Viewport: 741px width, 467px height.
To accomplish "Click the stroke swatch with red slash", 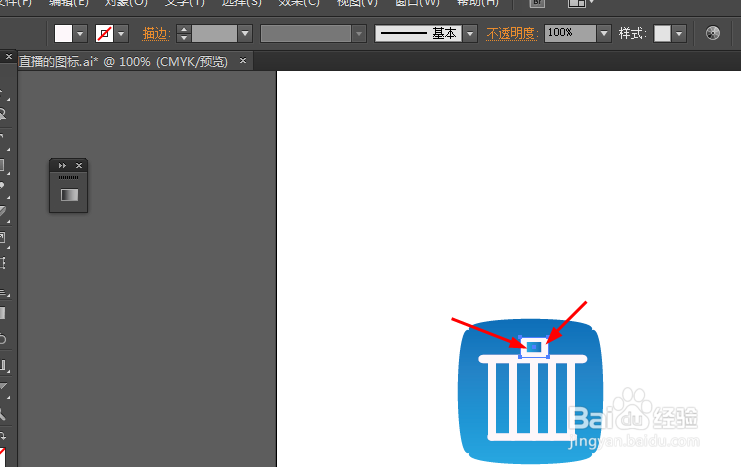I will point(104,34).
